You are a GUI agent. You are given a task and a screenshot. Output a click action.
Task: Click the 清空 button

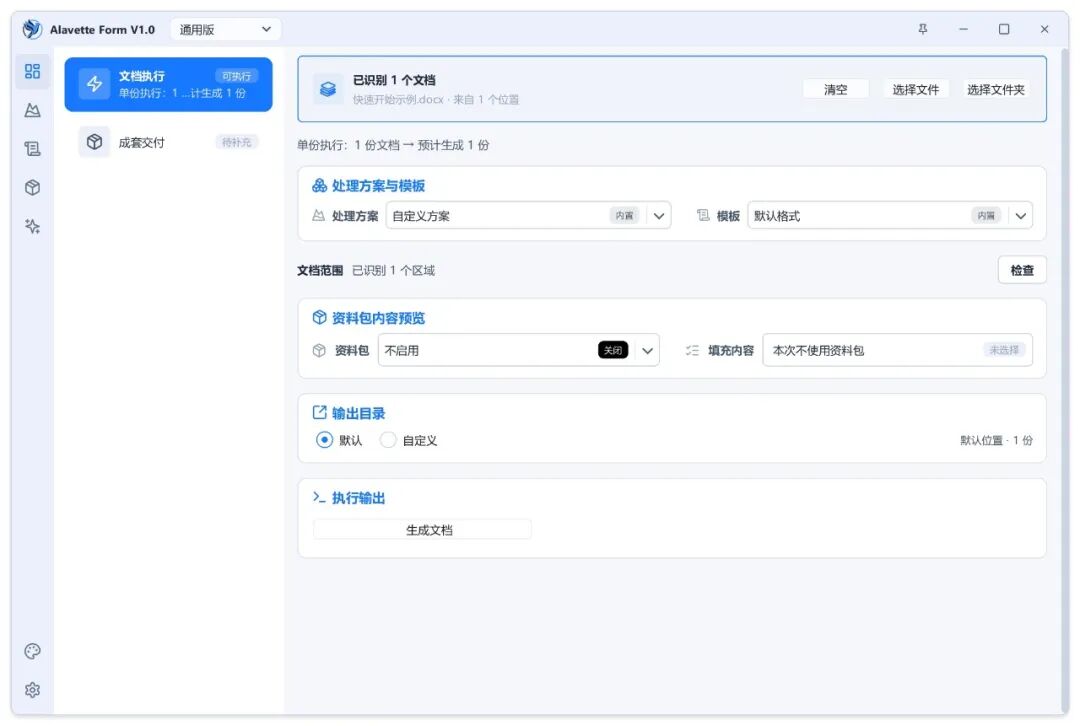click(835, 89)
